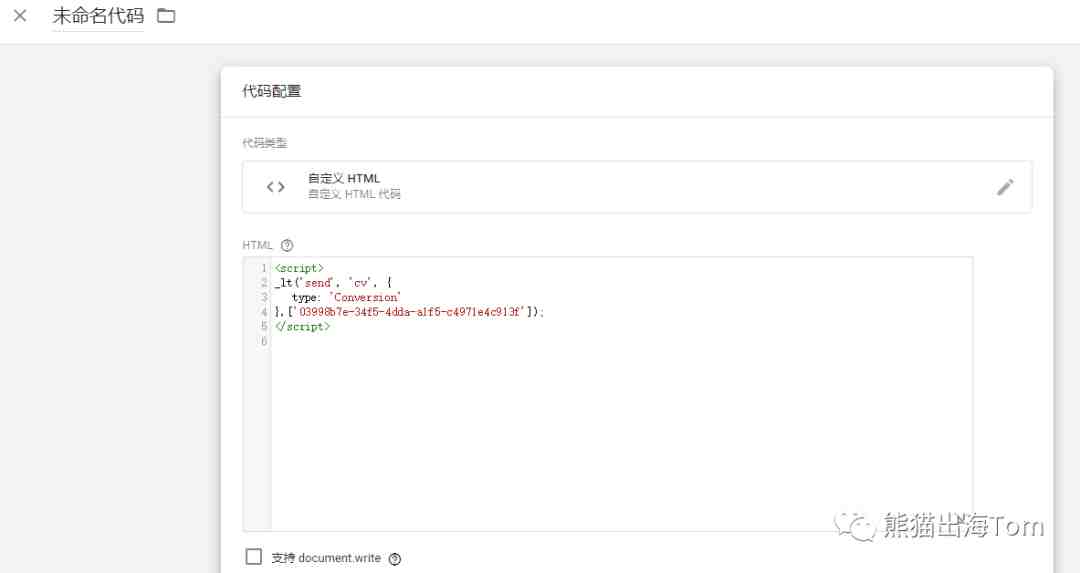Click the opening <script> tag on line 1
This screenshot has height=573, width=1080.
(x=299, y=268)
